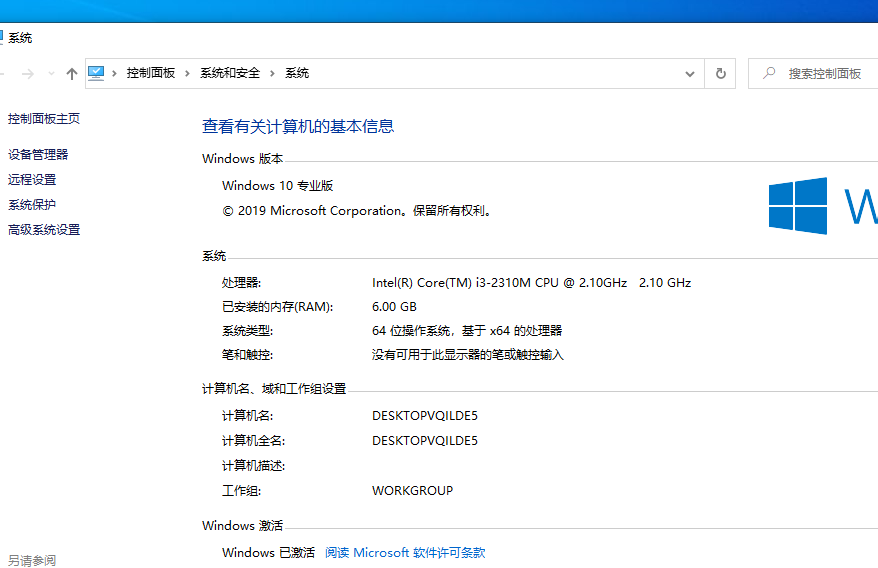Viewport: 878px width, 568px height.
Task: Read the Microsoft 软件许可条款 link
Action: coord(405,553)
